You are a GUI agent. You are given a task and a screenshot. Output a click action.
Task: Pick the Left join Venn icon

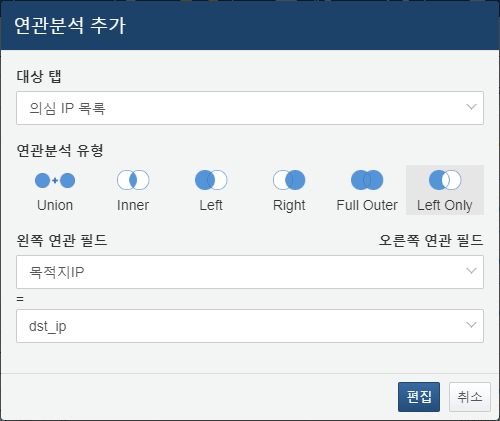click(211, 180)
